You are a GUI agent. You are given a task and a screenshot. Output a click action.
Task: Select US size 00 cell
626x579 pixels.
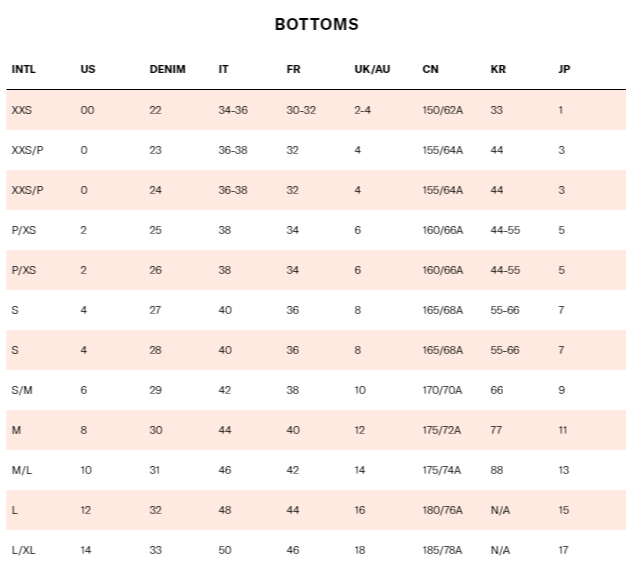coord(87,110)
